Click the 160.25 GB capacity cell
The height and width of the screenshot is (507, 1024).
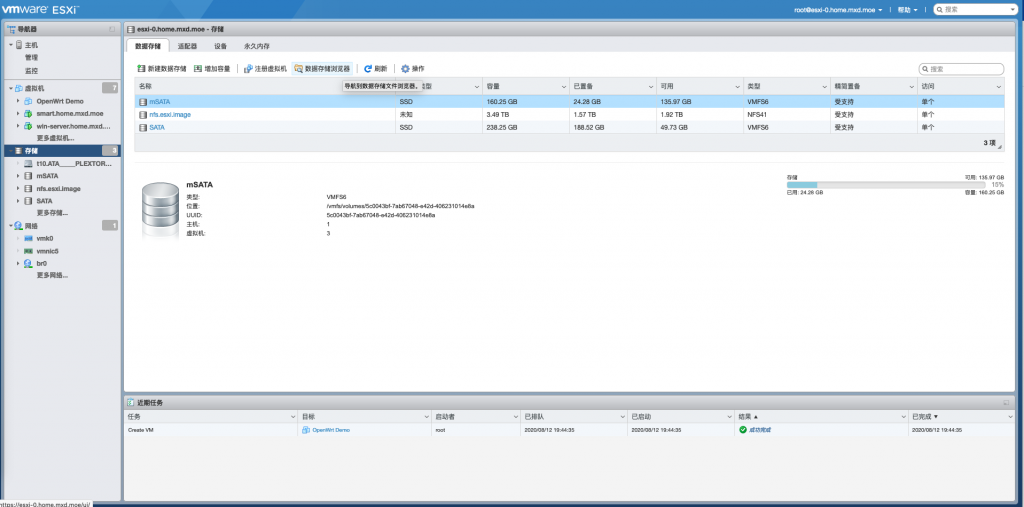(526, 102)
